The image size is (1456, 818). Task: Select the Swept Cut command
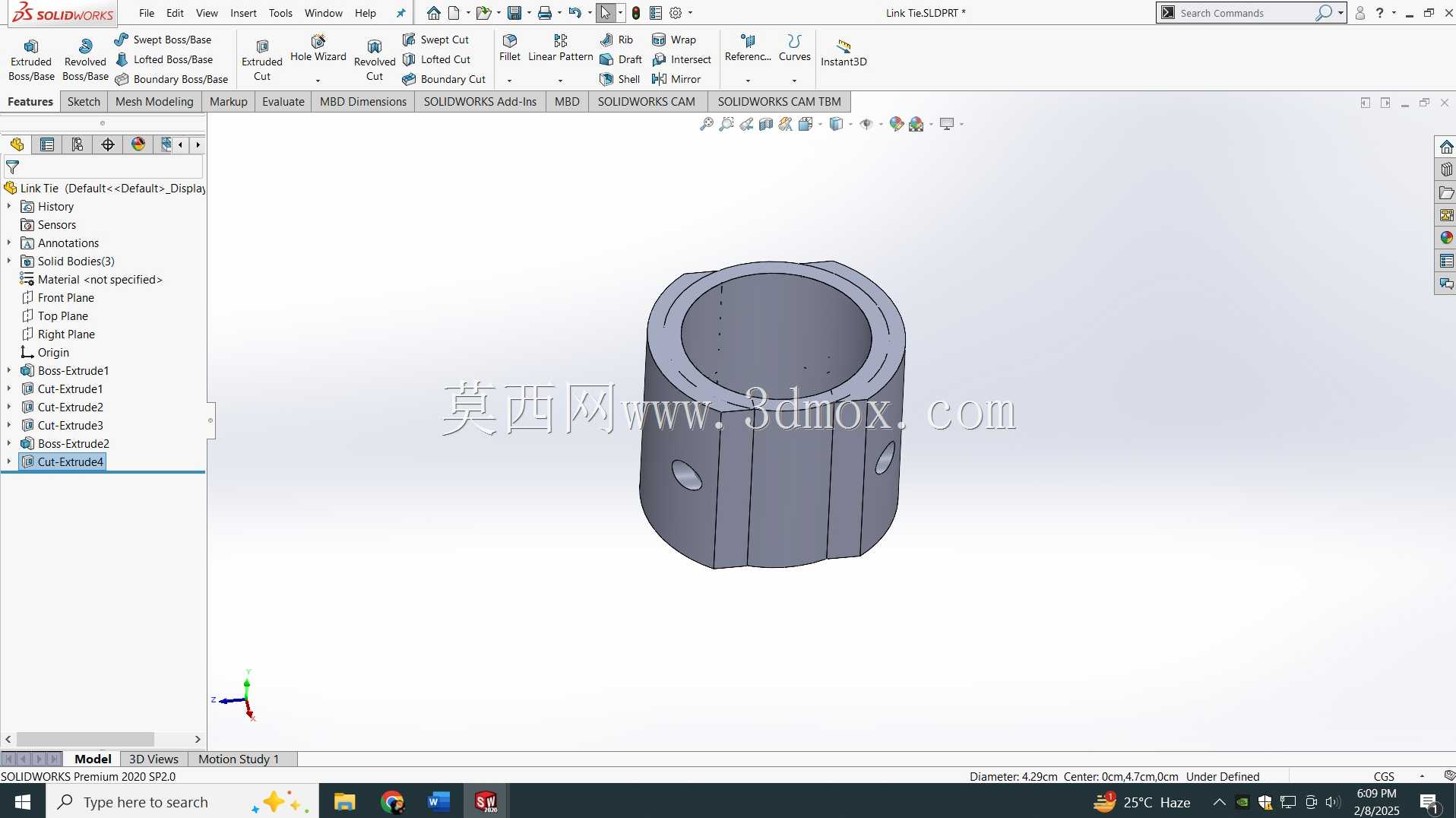(436, 40)
